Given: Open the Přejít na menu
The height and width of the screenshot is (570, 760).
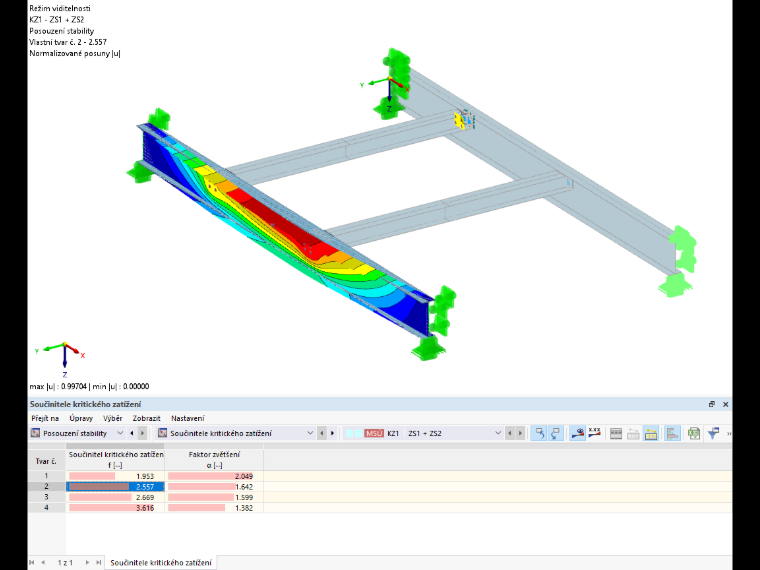Looking at the screenshot, I should point(45,418).
